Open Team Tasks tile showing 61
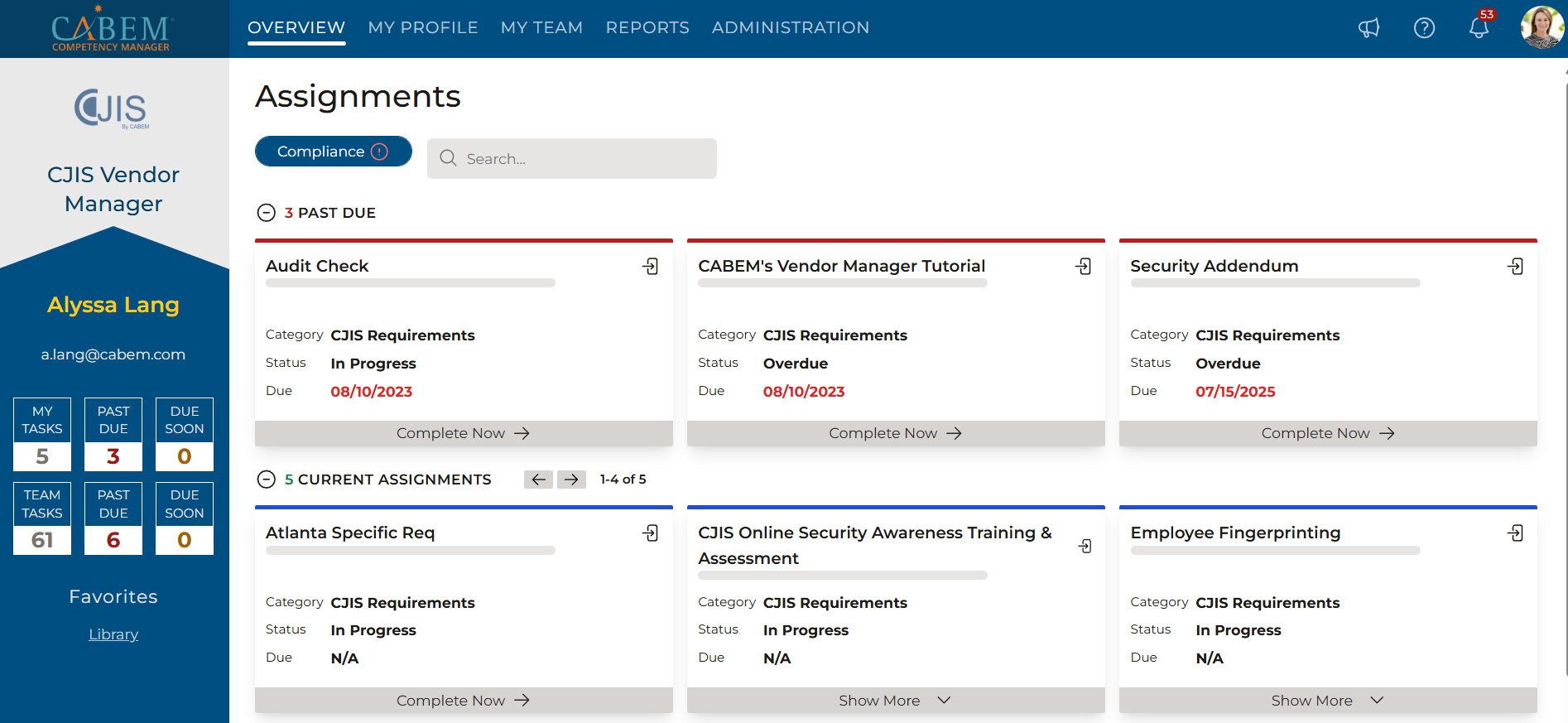 (42, 518)
